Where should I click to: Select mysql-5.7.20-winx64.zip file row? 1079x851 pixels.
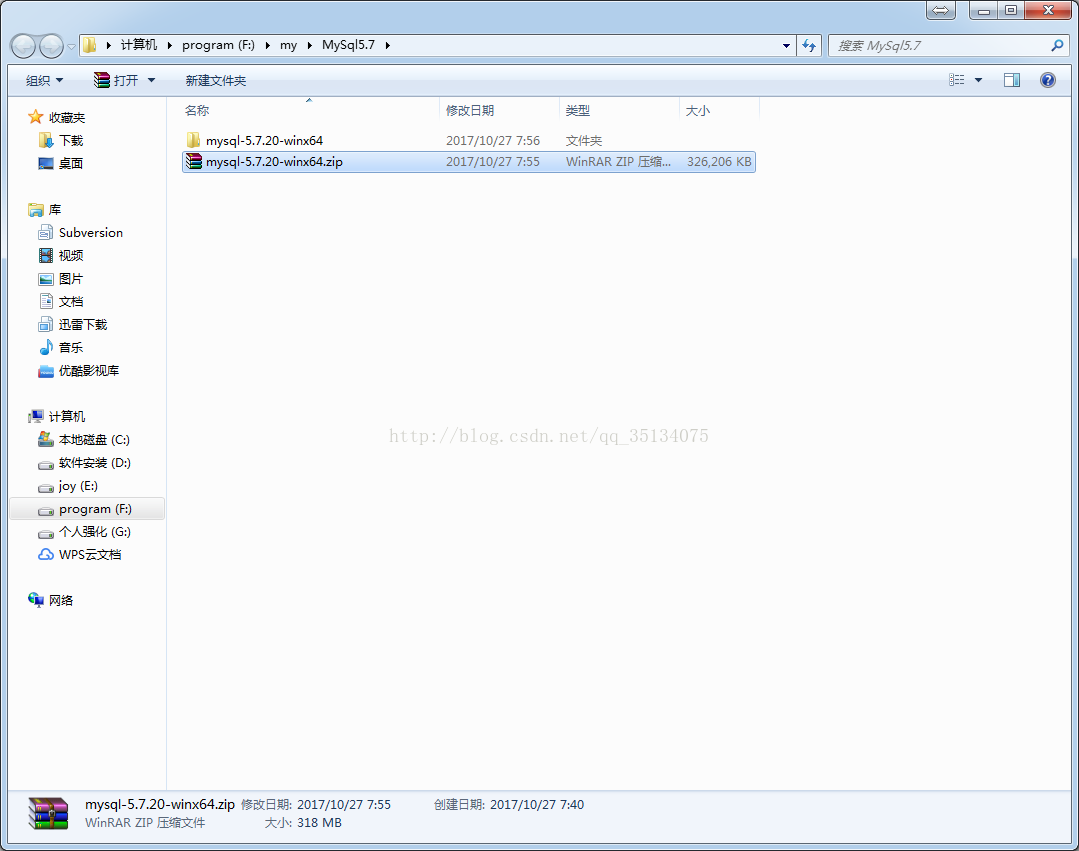coord(469,162)
